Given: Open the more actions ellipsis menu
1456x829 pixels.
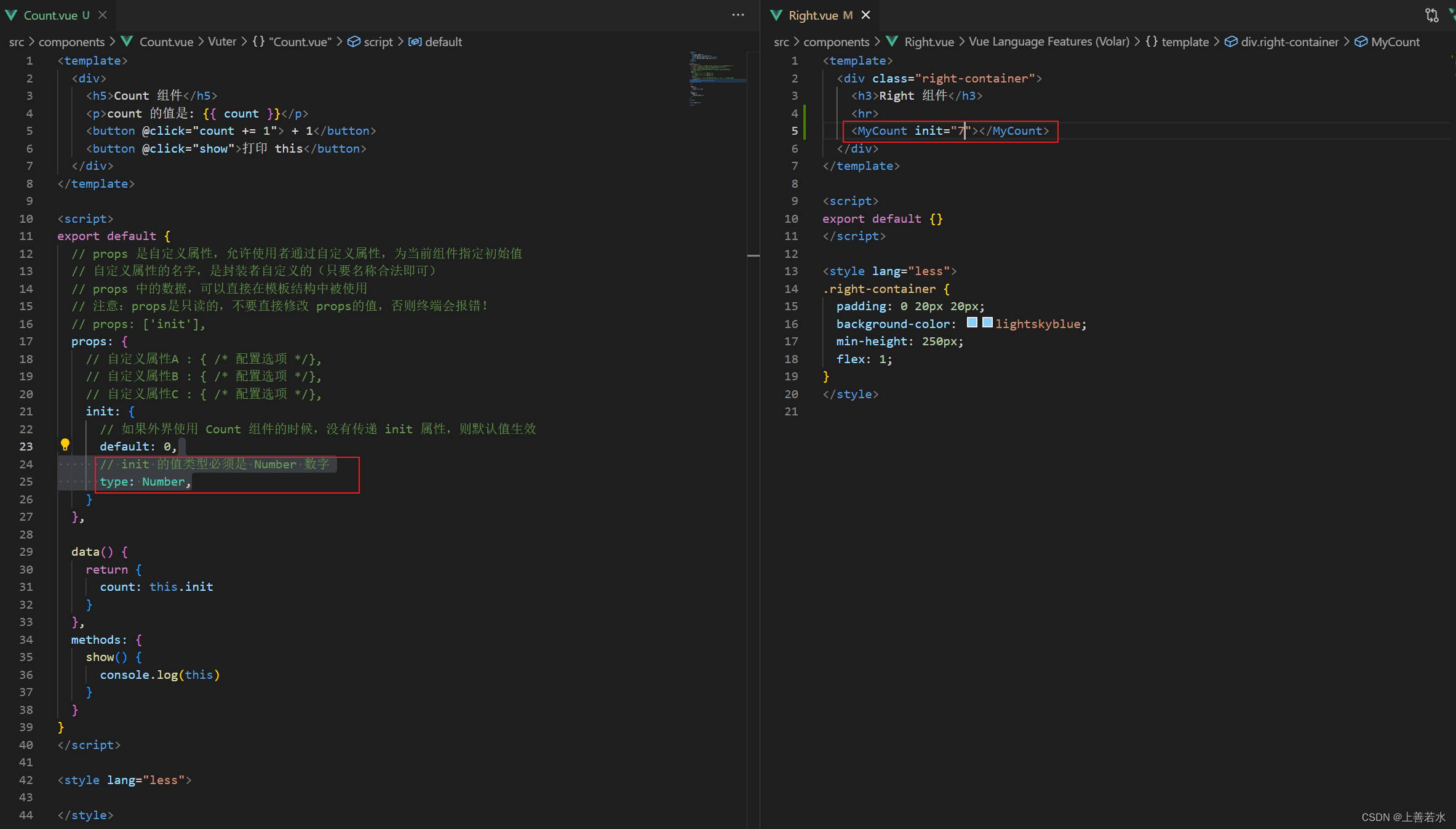Looking at the screenshot, I should pyautogui.click(x=738, y=15).
